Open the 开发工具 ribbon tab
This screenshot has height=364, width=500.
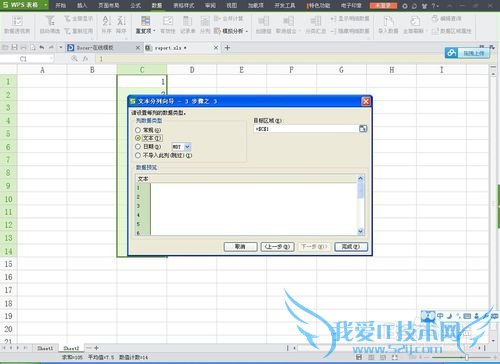(x=285, y=6)
